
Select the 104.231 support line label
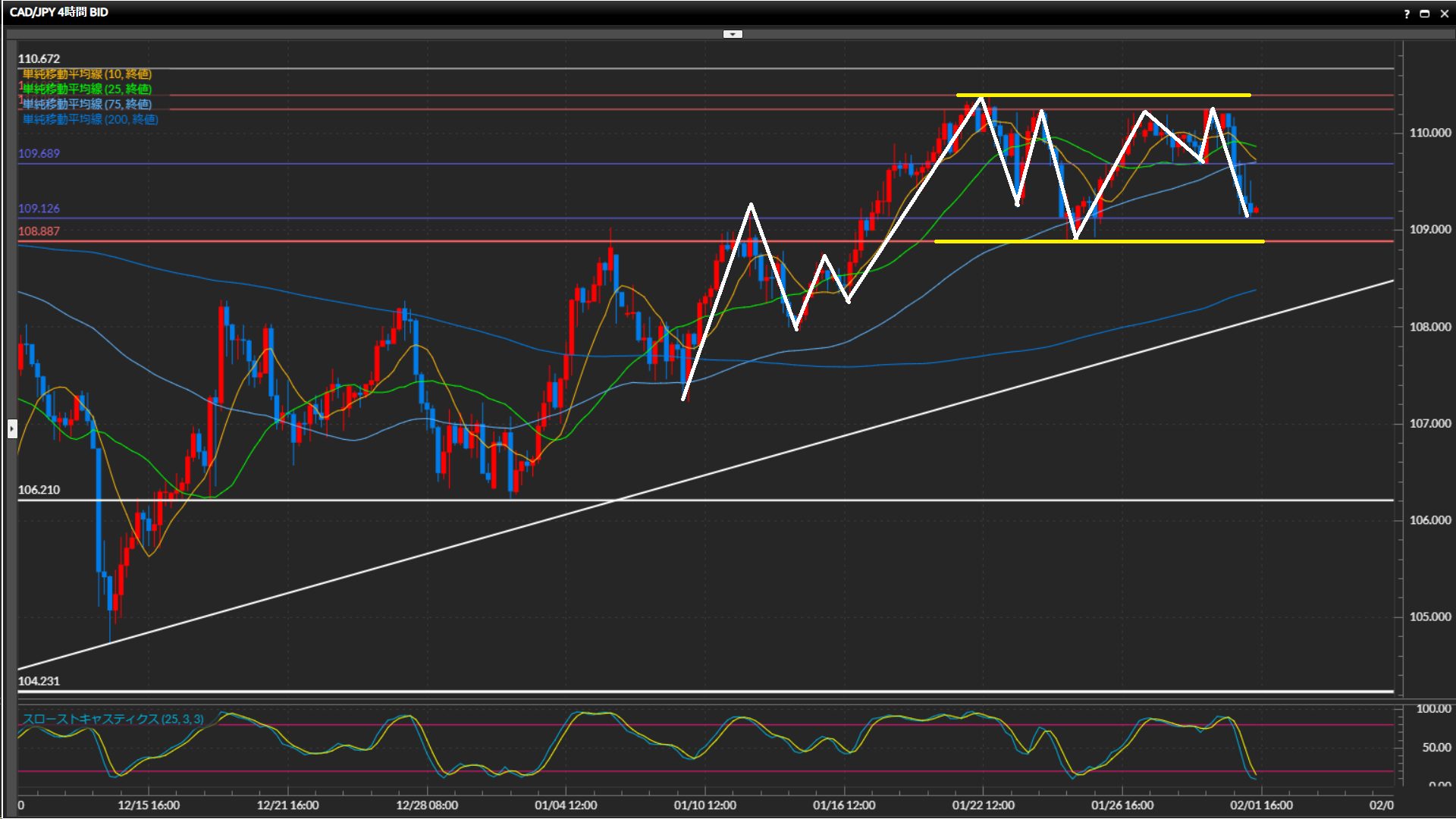[39, 680]
